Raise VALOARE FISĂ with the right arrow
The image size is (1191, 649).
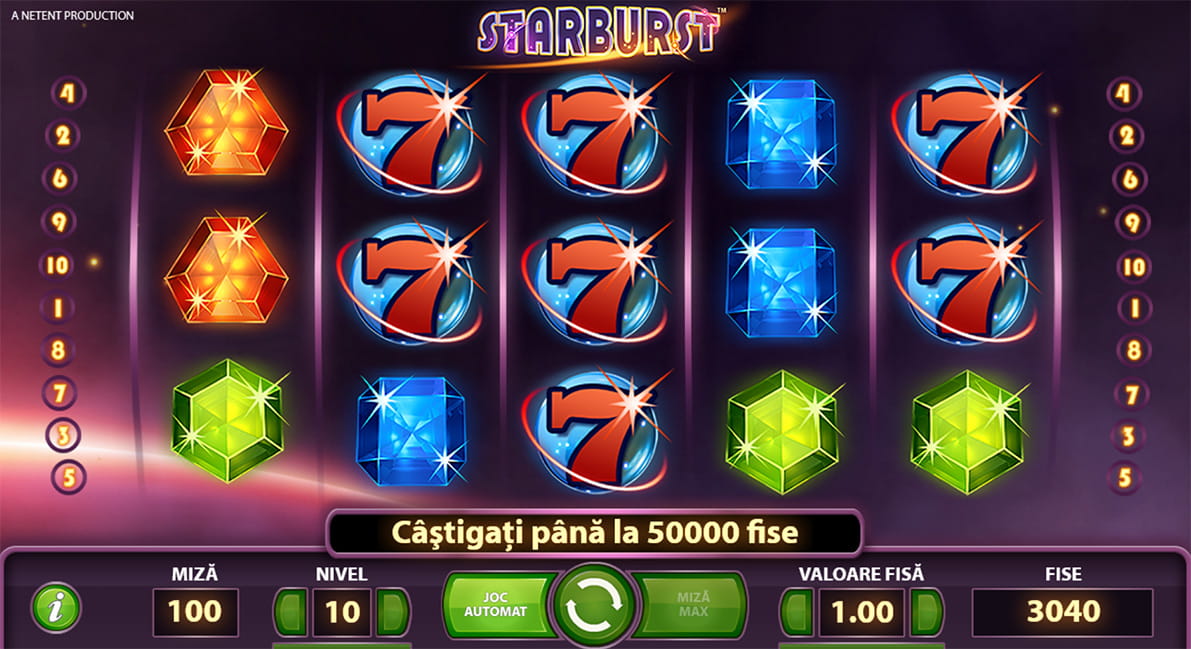pos(926,612)
